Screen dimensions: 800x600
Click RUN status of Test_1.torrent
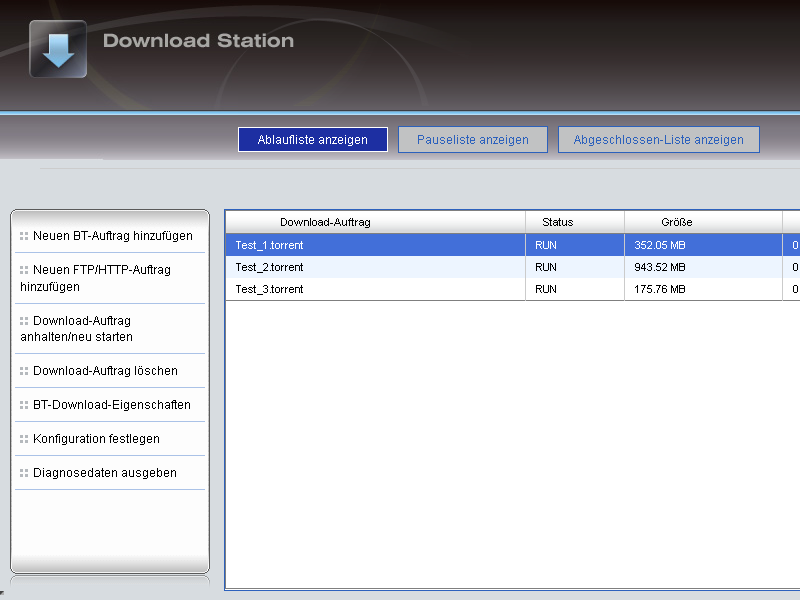click(x=546, y=245)
